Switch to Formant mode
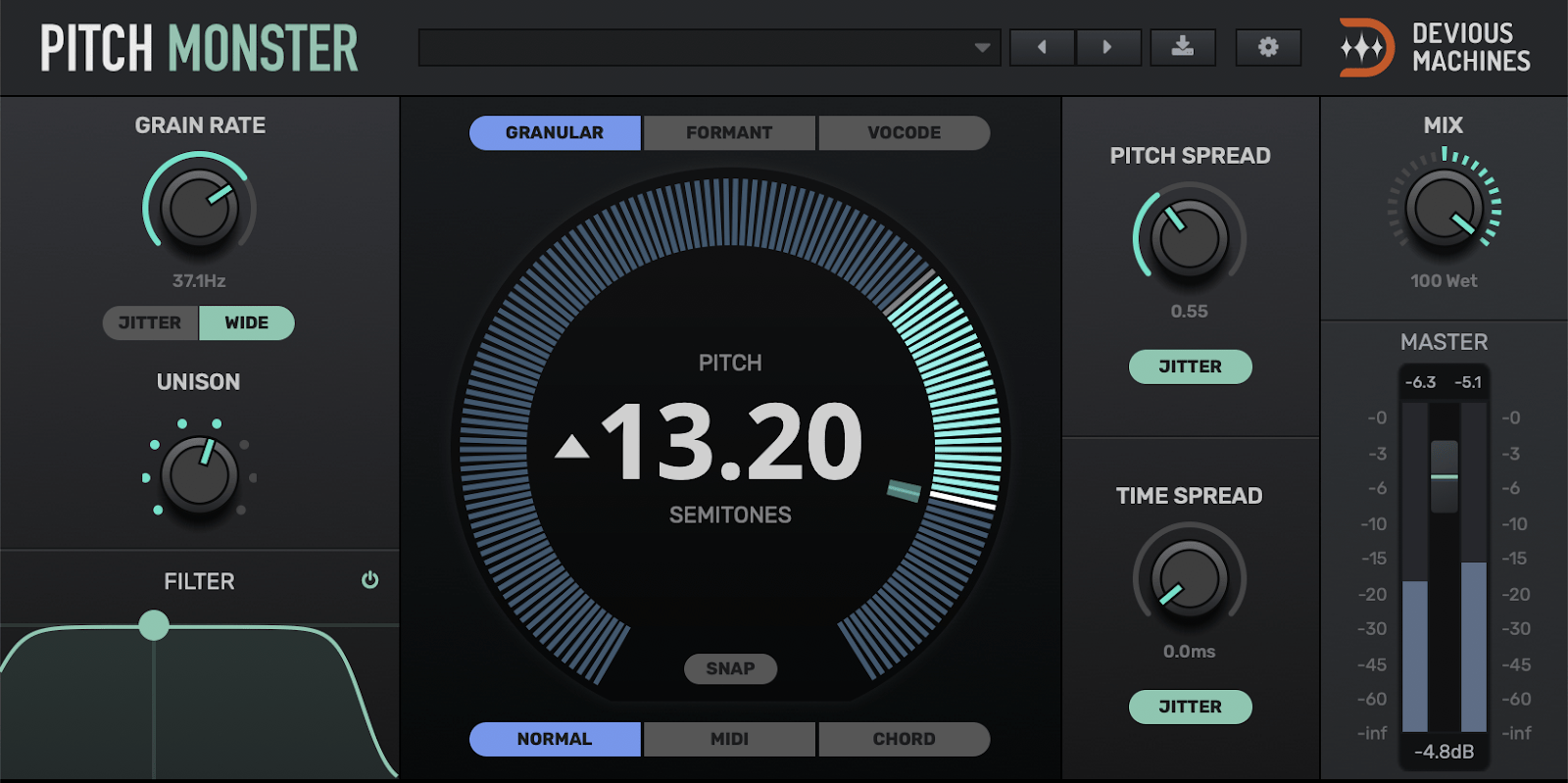 (729, 132)
